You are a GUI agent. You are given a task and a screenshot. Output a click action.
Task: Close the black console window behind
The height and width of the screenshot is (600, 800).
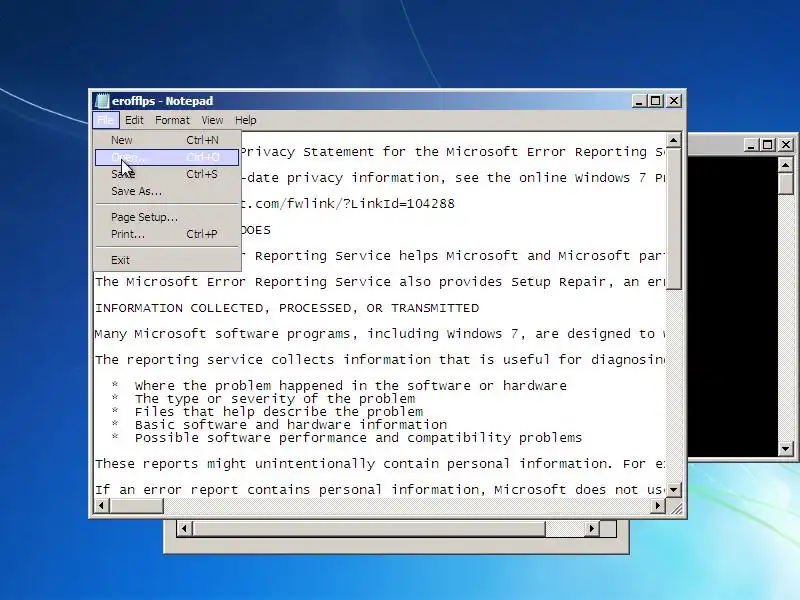point(786,145)
